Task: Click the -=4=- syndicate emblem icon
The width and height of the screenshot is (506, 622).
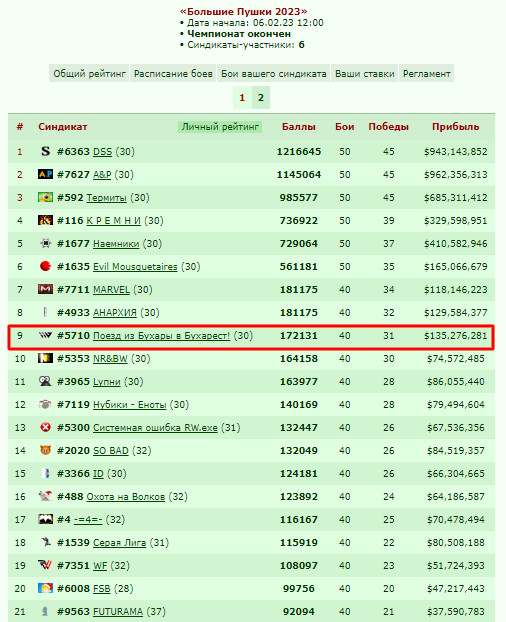Action: click(x=46, y=519)
